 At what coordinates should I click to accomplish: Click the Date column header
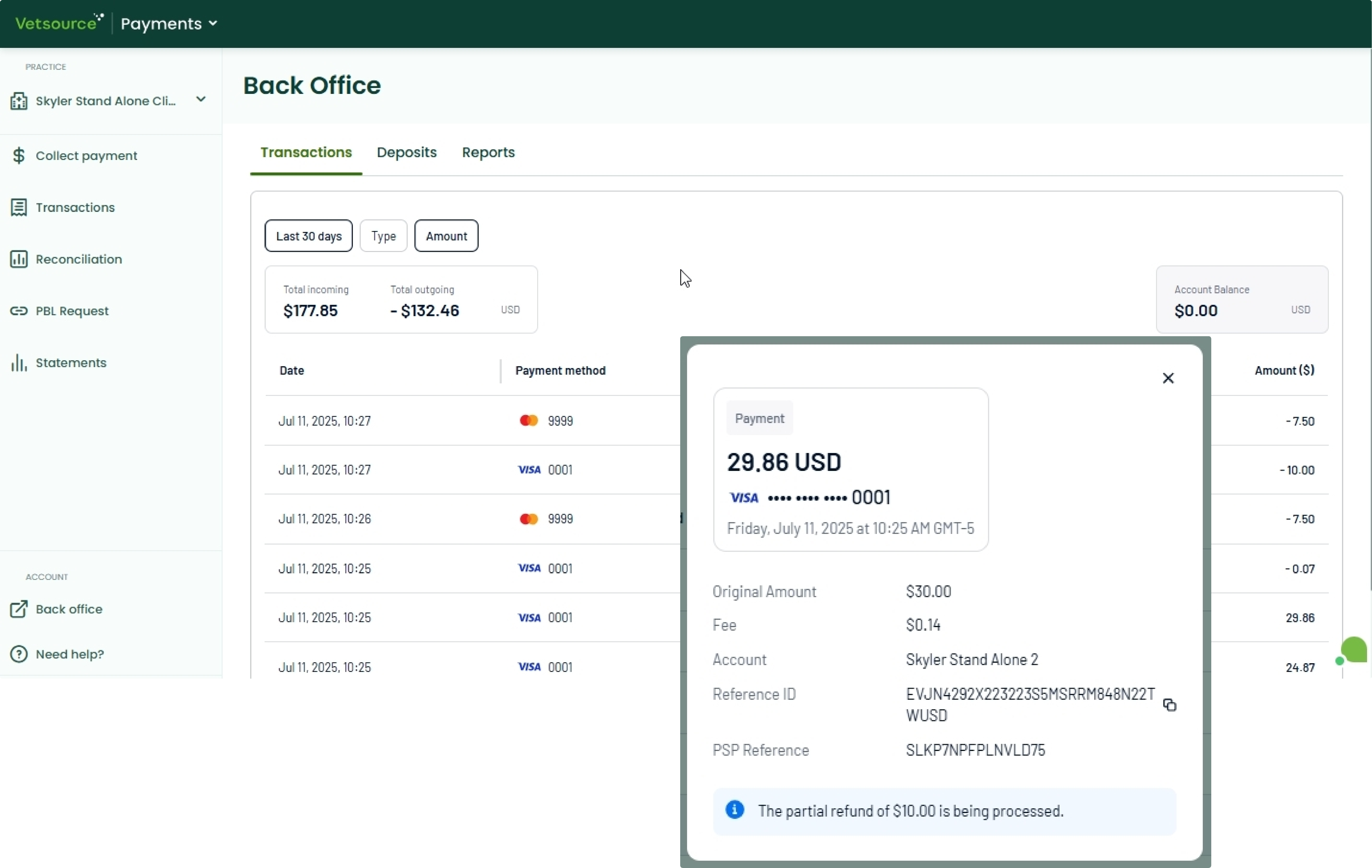pyautogui.click(x=292, y=371)
